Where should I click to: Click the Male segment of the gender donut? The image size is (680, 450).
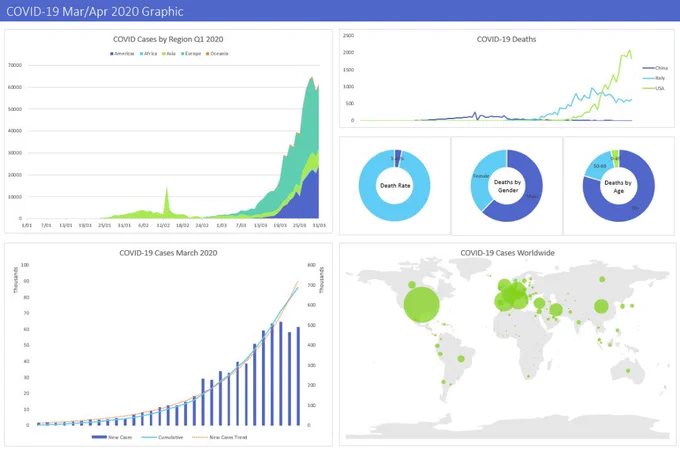click(x=533, y=196)
